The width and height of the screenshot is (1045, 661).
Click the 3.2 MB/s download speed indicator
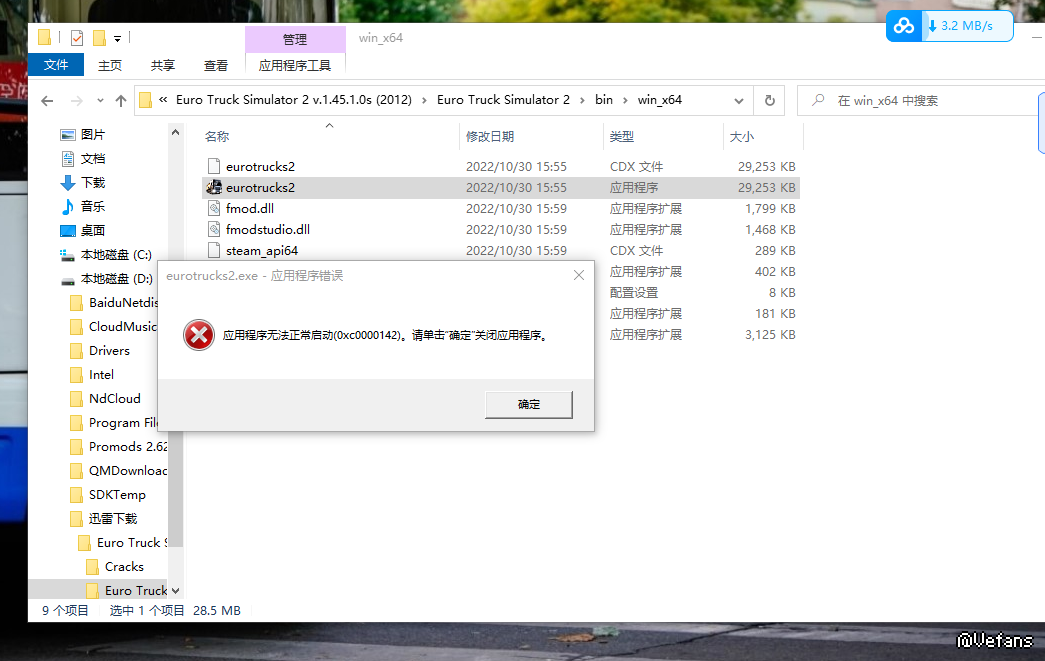tap(966, 26)
